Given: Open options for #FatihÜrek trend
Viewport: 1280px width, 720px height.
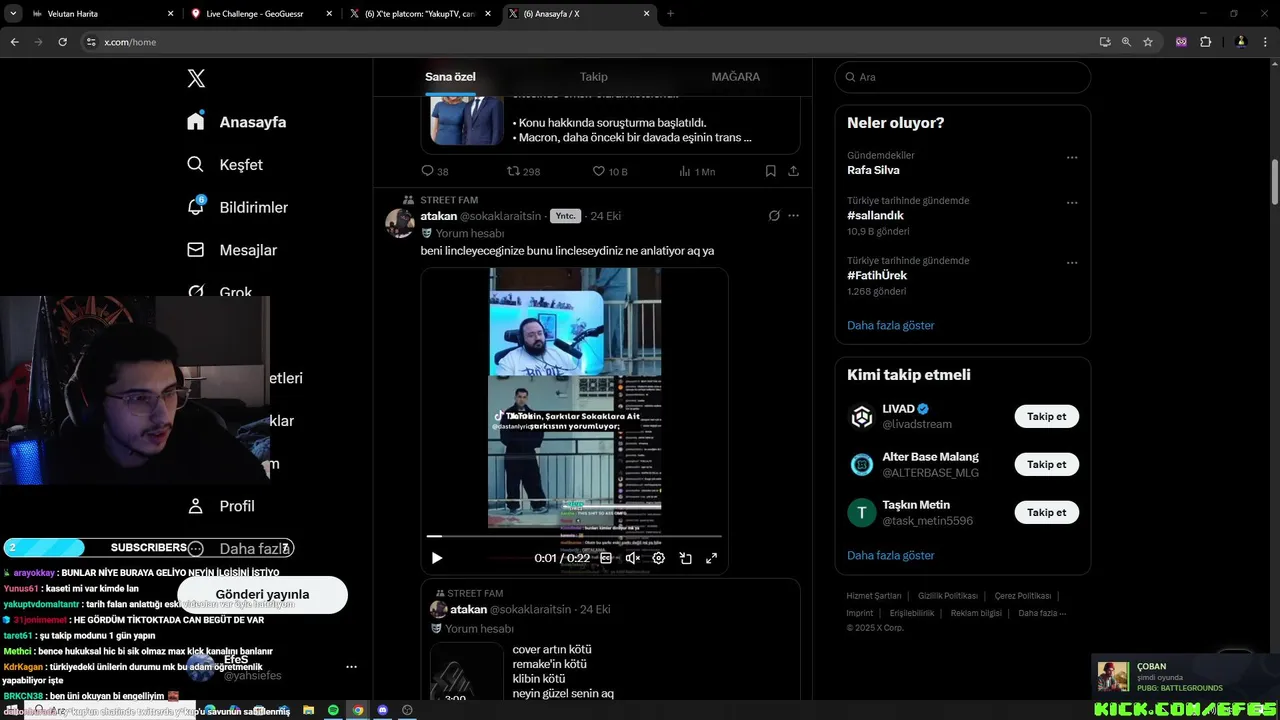Looking at the screenshot, I should point(1072,262).
